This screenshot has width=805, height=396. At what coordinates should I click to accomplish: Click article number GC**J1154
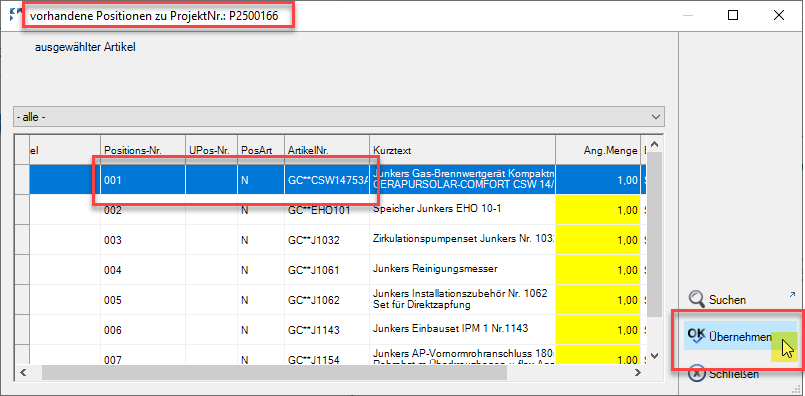pyautogui.click(x=327, y=355)
